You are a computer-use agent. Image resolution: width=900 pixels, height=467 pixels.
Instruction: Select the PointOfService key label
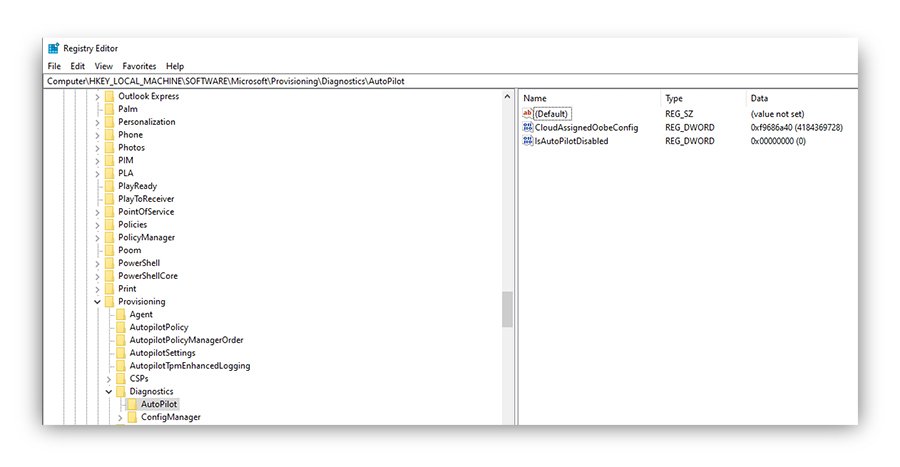coord(146,212)
